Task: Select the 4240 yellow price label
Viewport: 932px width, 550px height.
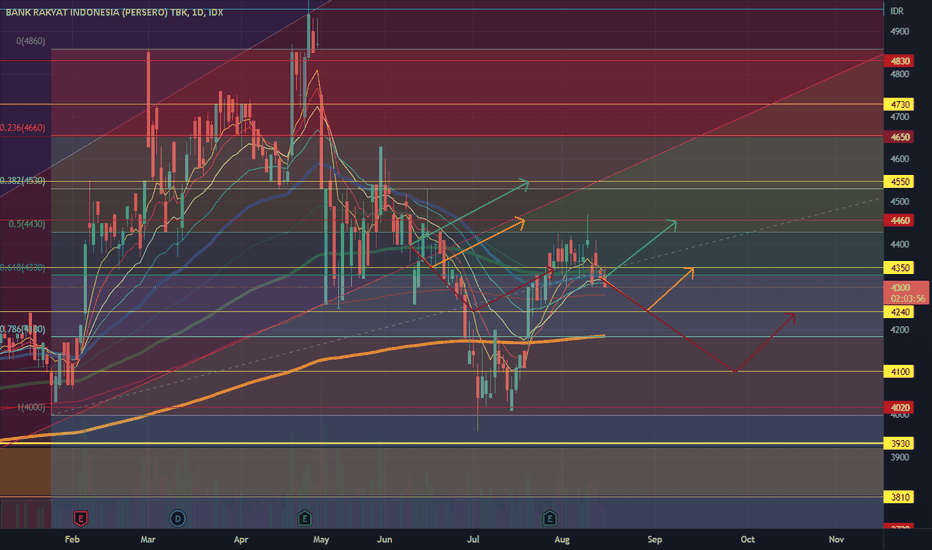Action: 900,312
